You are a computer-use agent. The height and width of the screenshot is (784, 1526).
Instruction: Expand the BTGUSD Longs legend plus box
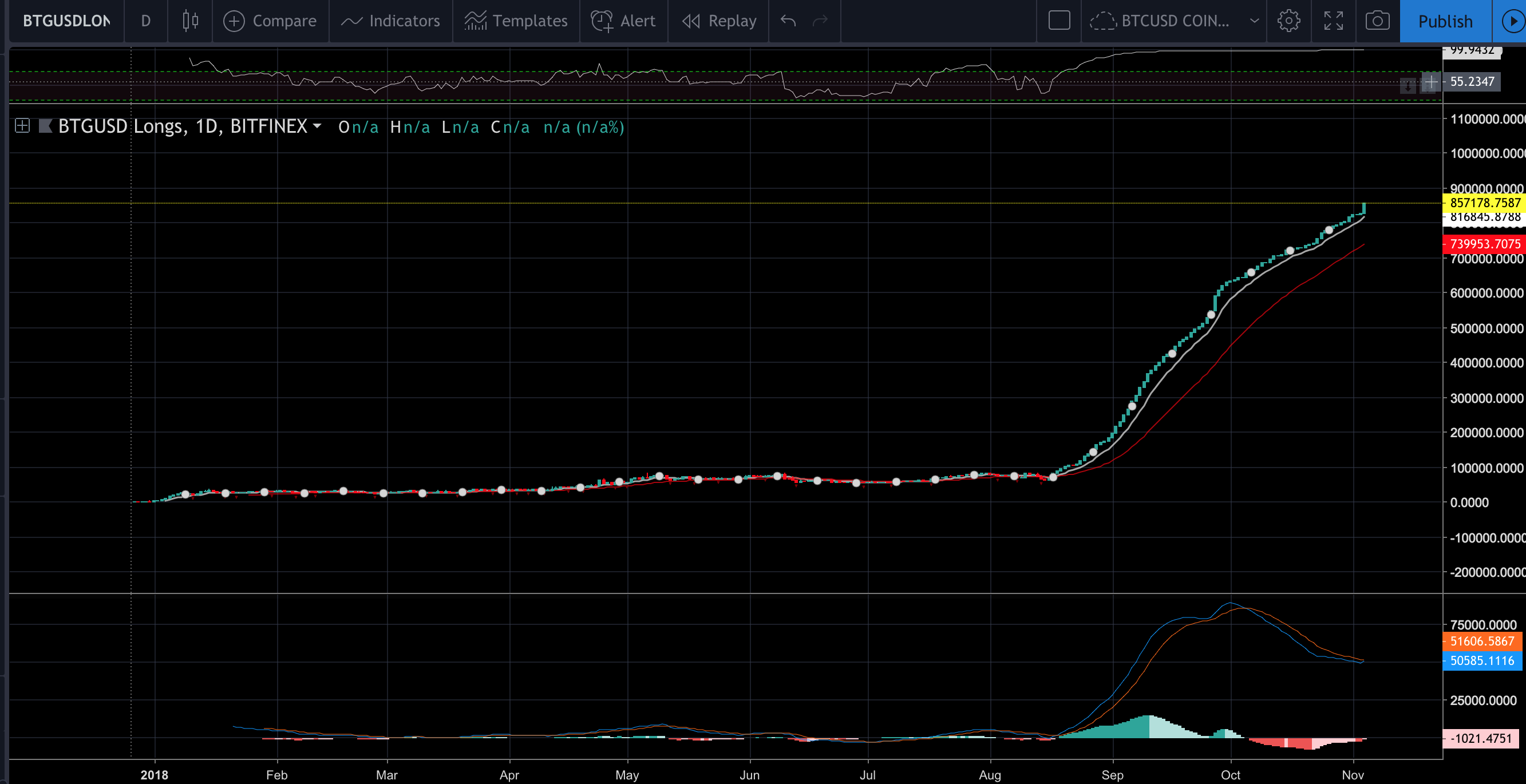pos(22,126)
